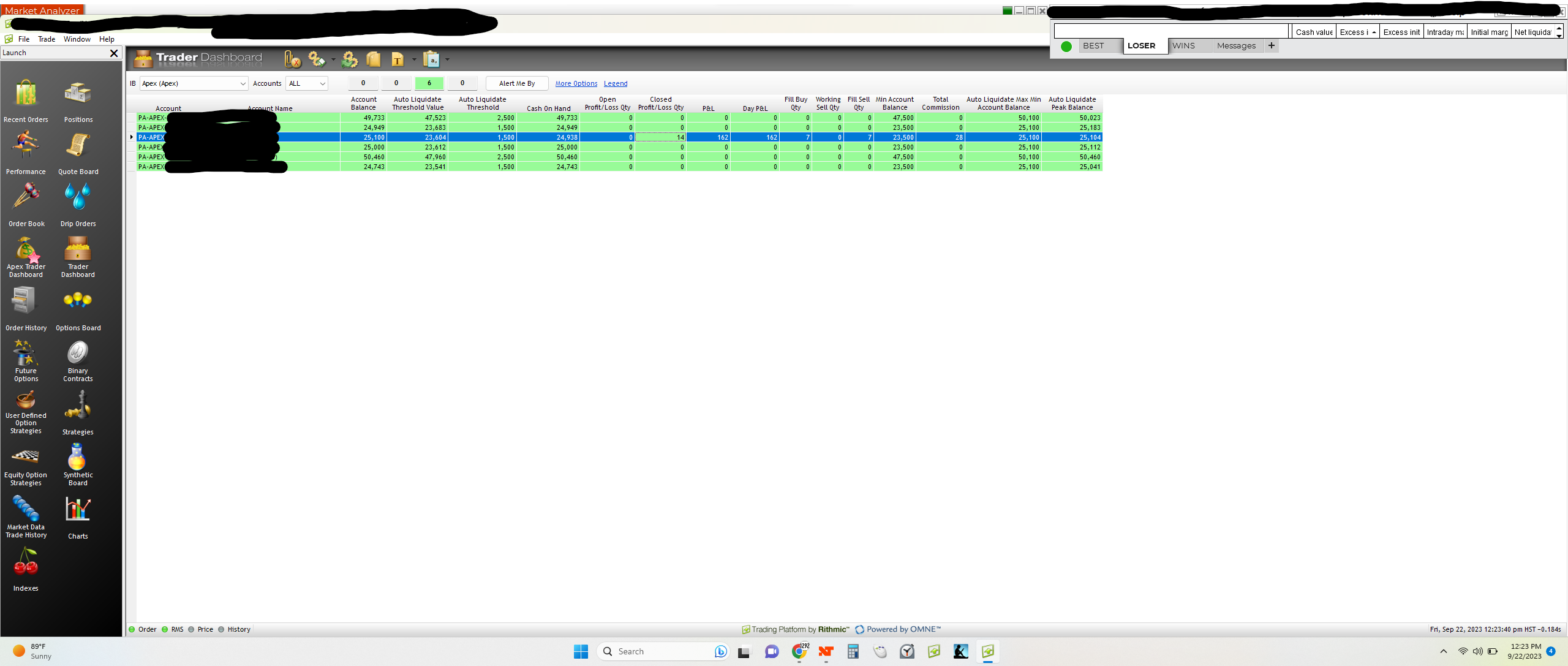Click the yellow T document toolbar icon
The height and width of the screenshot is (666, 1568).
coord(398,59)
